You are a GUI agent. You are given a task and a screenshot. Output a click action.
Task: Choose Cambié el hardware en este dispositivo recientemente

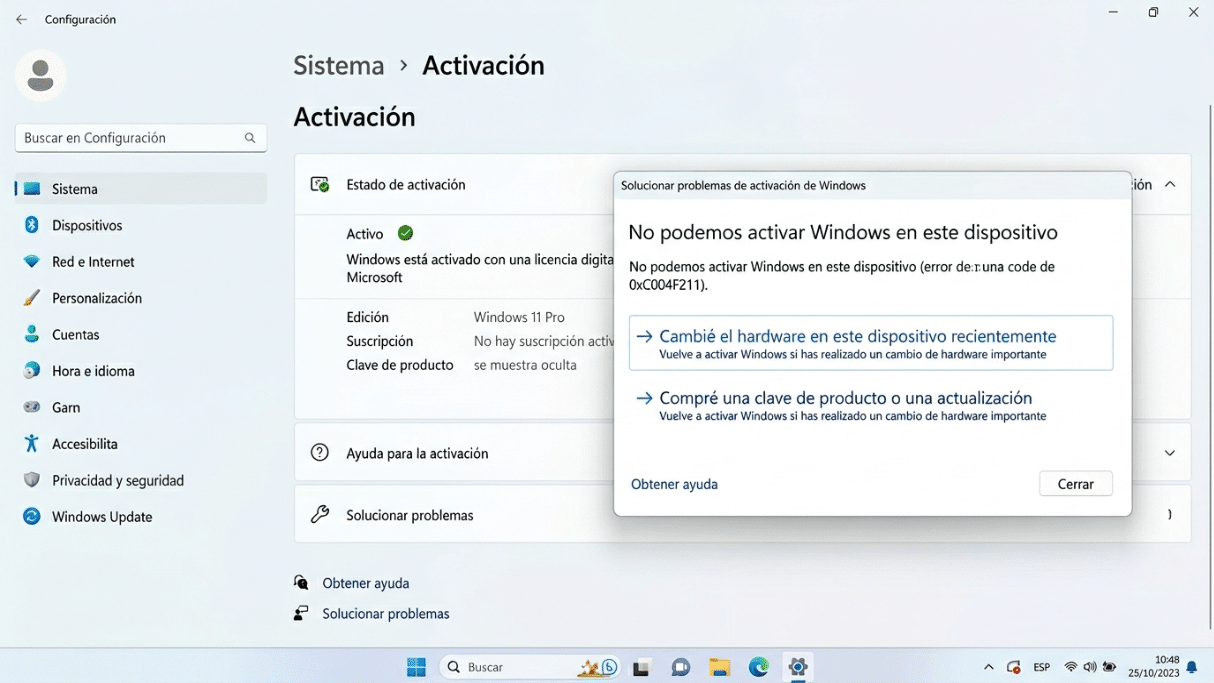pos(871,343)
